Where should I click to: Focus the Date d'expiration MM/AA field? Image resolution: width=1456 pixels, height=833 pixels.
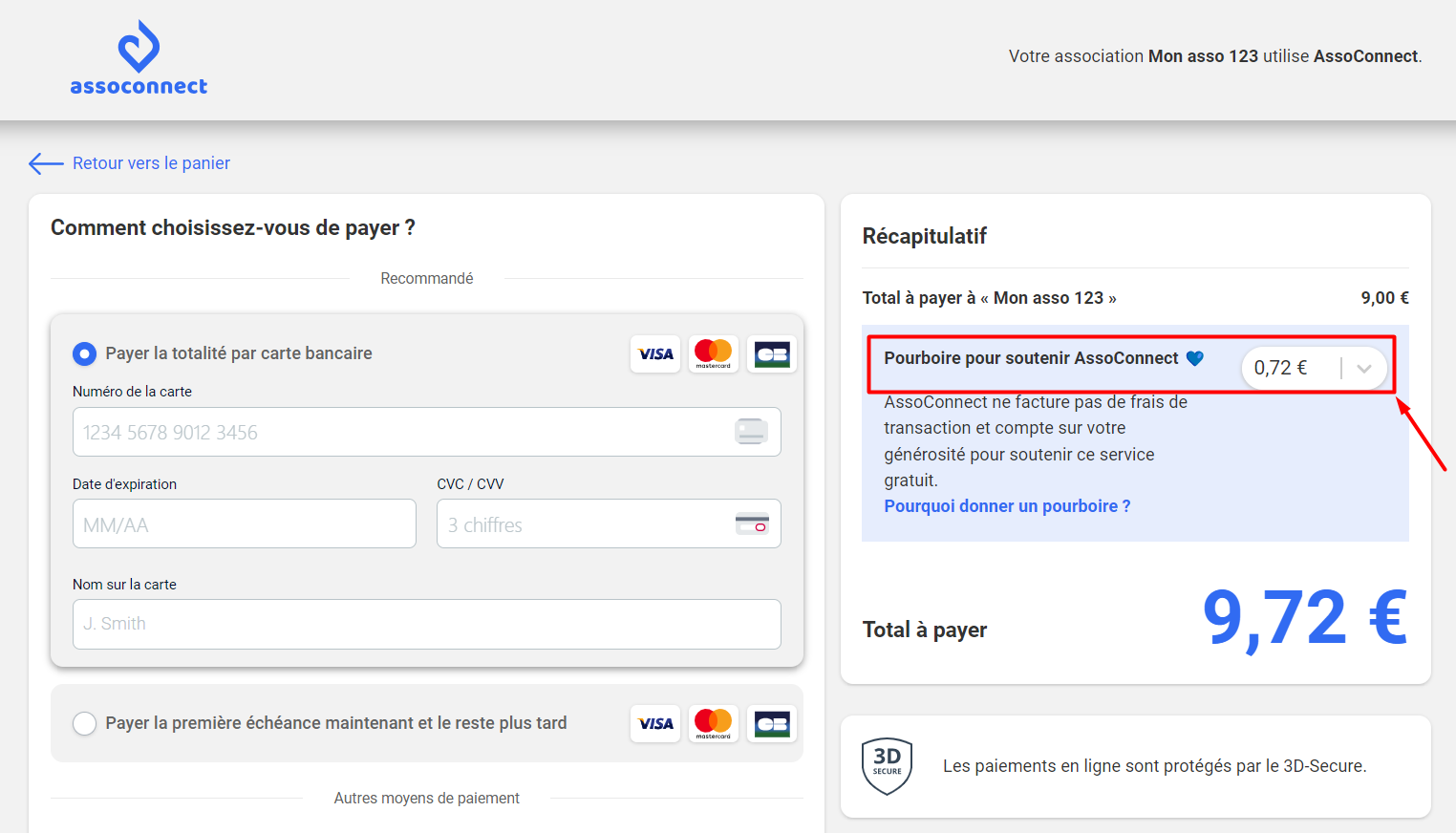[245, 523]
